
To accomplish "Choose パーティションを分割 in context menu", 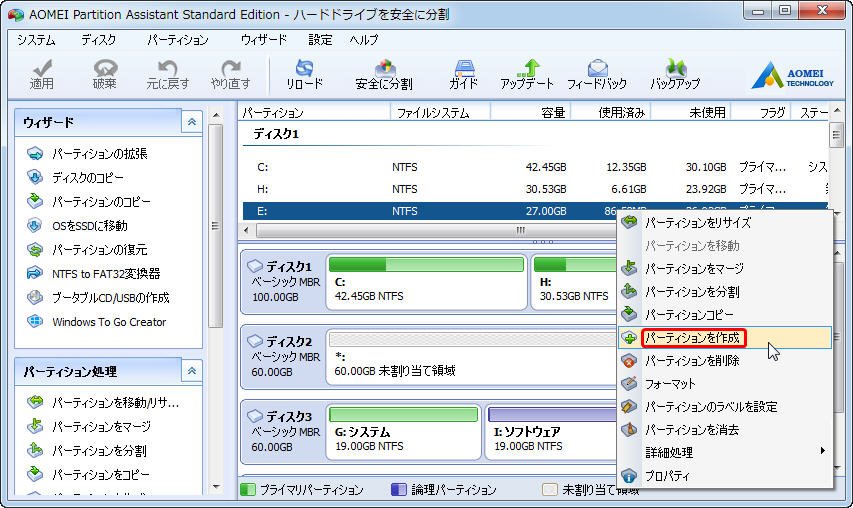I will pos(725,292).
